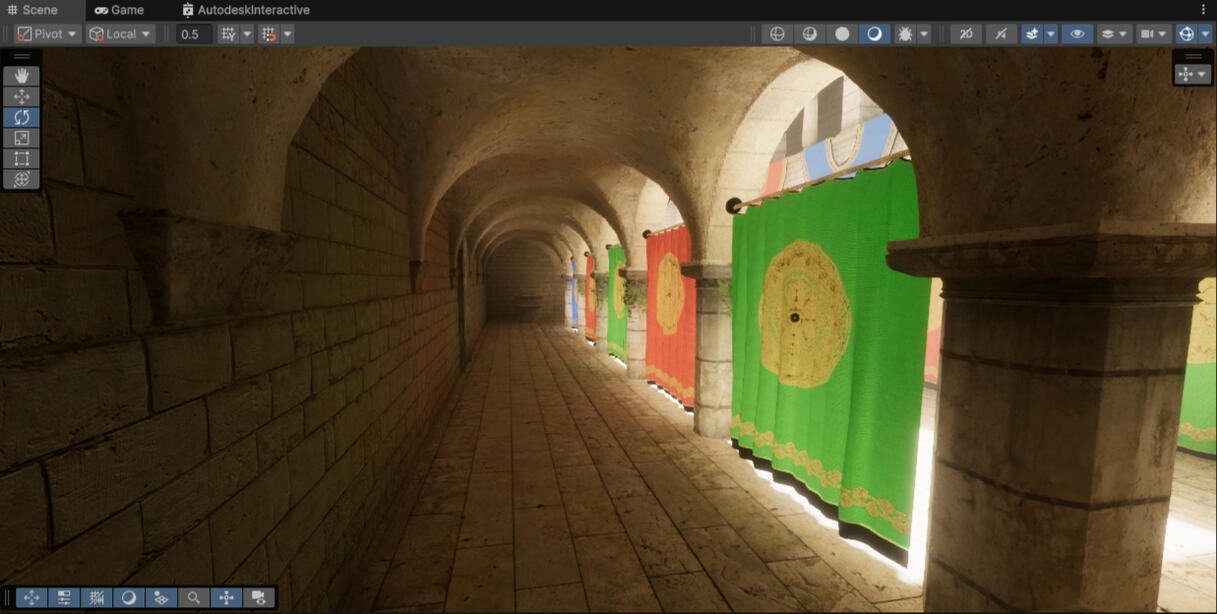Select the Rotate tool

tap(21, 117)
